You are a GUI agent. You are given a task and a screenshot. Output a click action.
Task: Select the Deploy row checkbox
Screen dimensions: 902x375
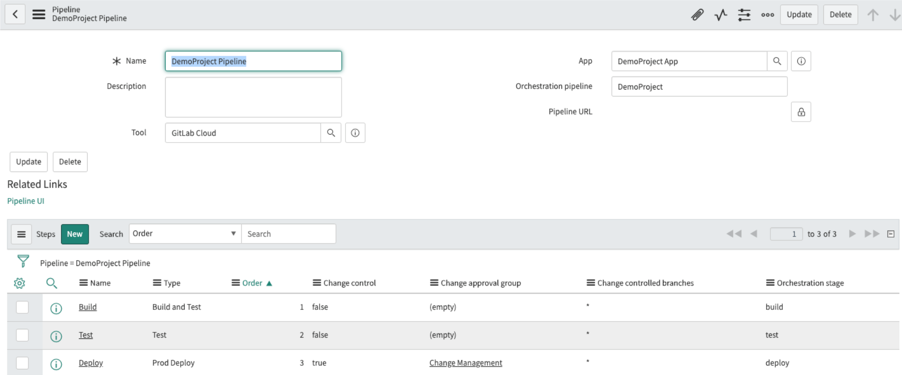pos(22,363)
